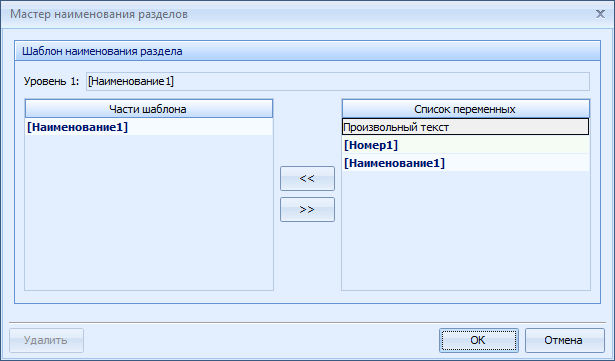Image resolution: width=615 pixels, height=361 pixels.
Task: Click the OK button
Action: (x=479, y=340)
